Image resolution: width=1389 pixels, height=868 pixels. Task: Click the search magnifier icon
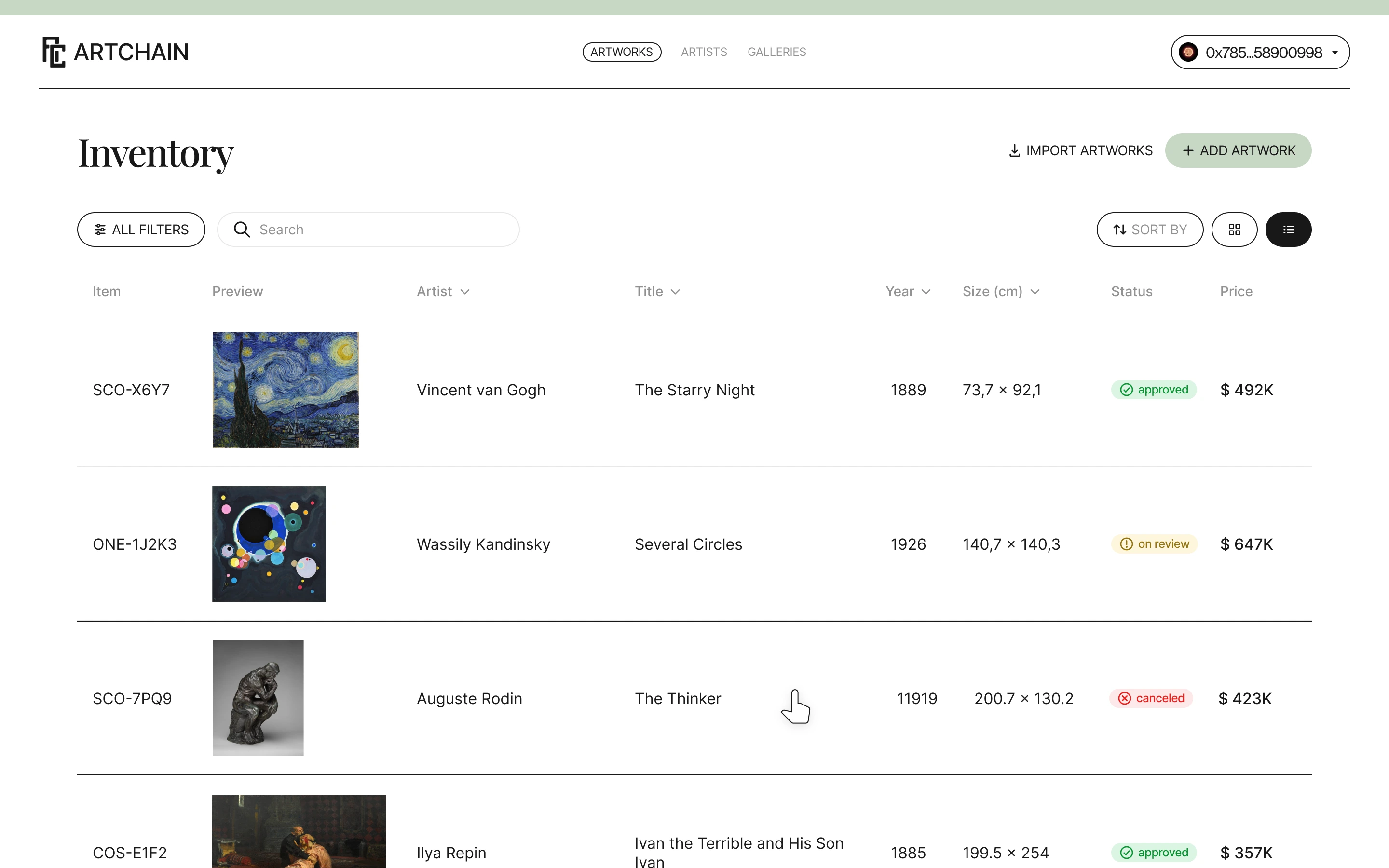(x=242, y=230)
